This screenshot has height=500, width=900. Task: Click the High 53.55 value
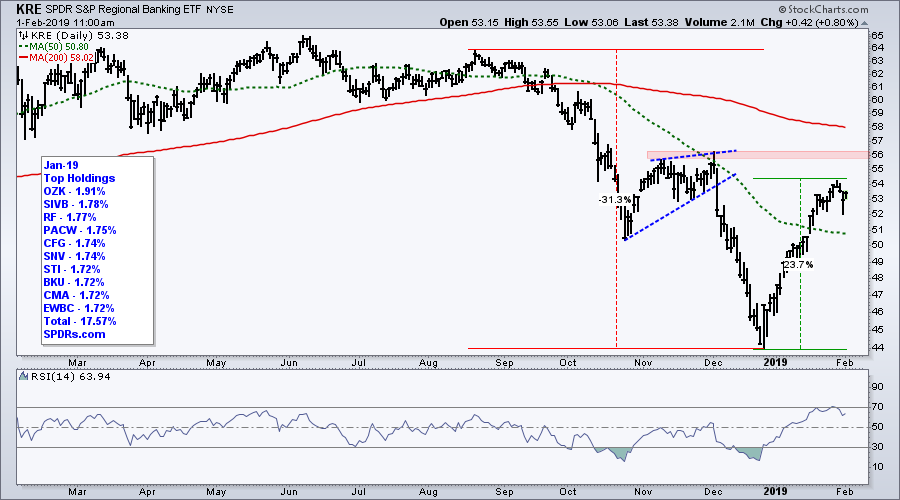[532, 22]
